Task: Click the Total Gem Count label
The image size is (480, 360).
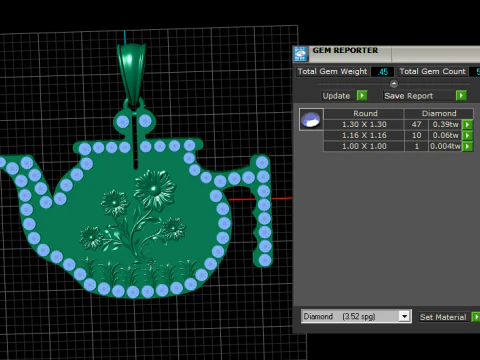Action: (x=432, y=71)
